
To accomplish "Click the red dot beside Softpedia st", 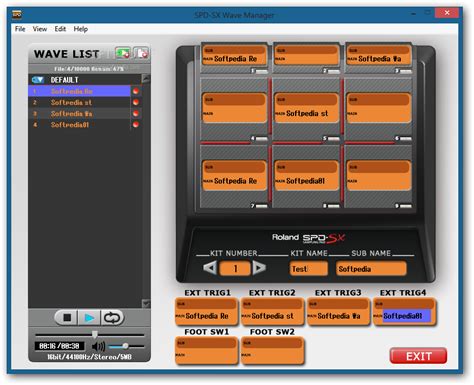I will coord(136,102).
